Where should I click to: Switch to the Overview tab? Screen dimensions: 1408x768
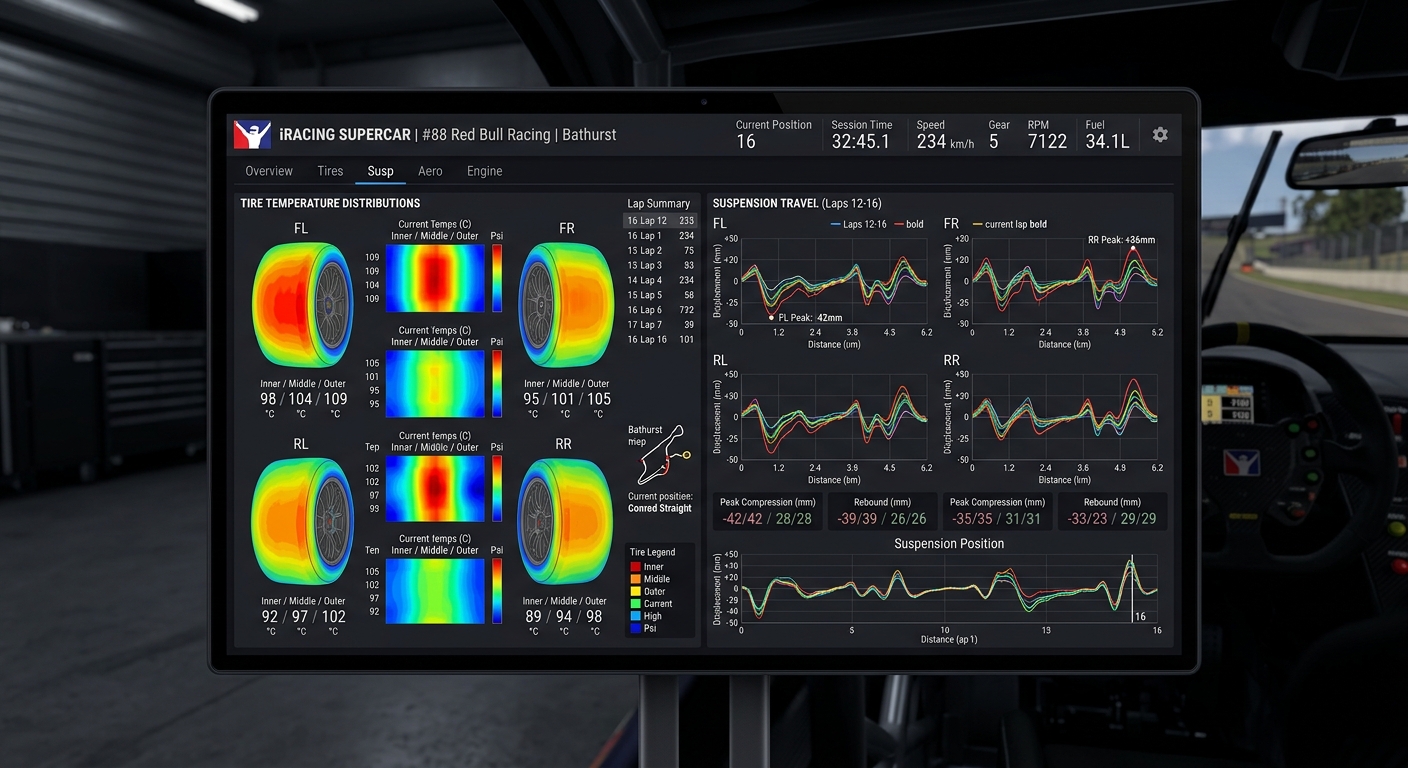click(269, 171)
